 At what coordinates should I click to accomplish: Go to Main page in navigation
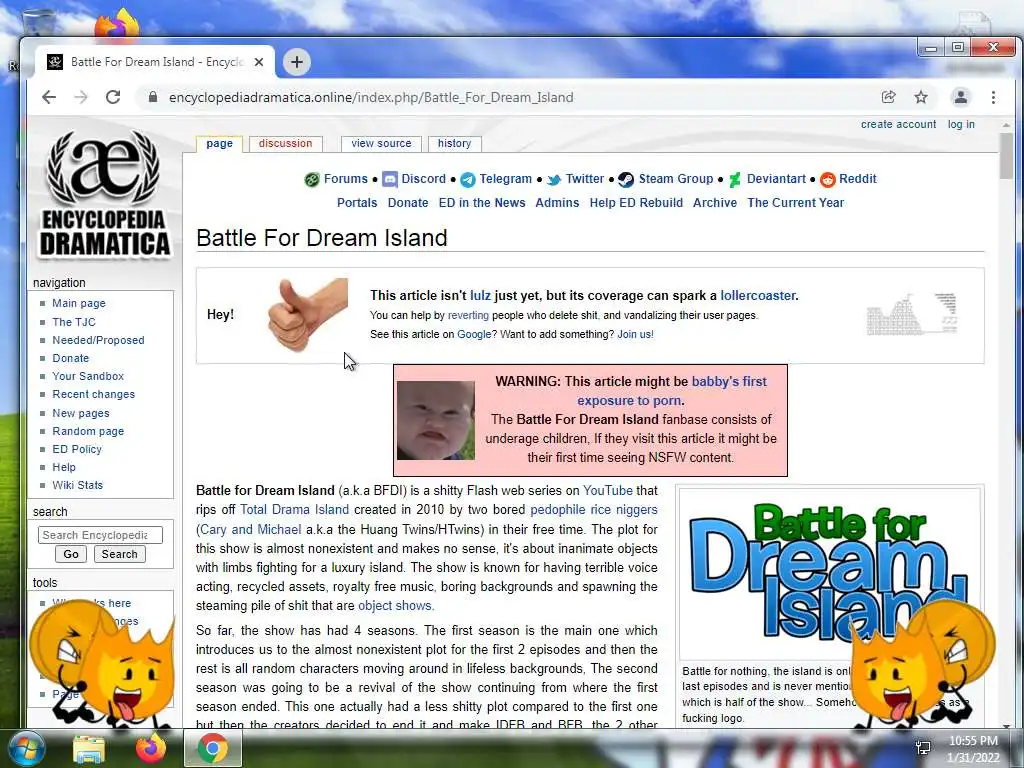pyautogui.click(x=79, y=303)
